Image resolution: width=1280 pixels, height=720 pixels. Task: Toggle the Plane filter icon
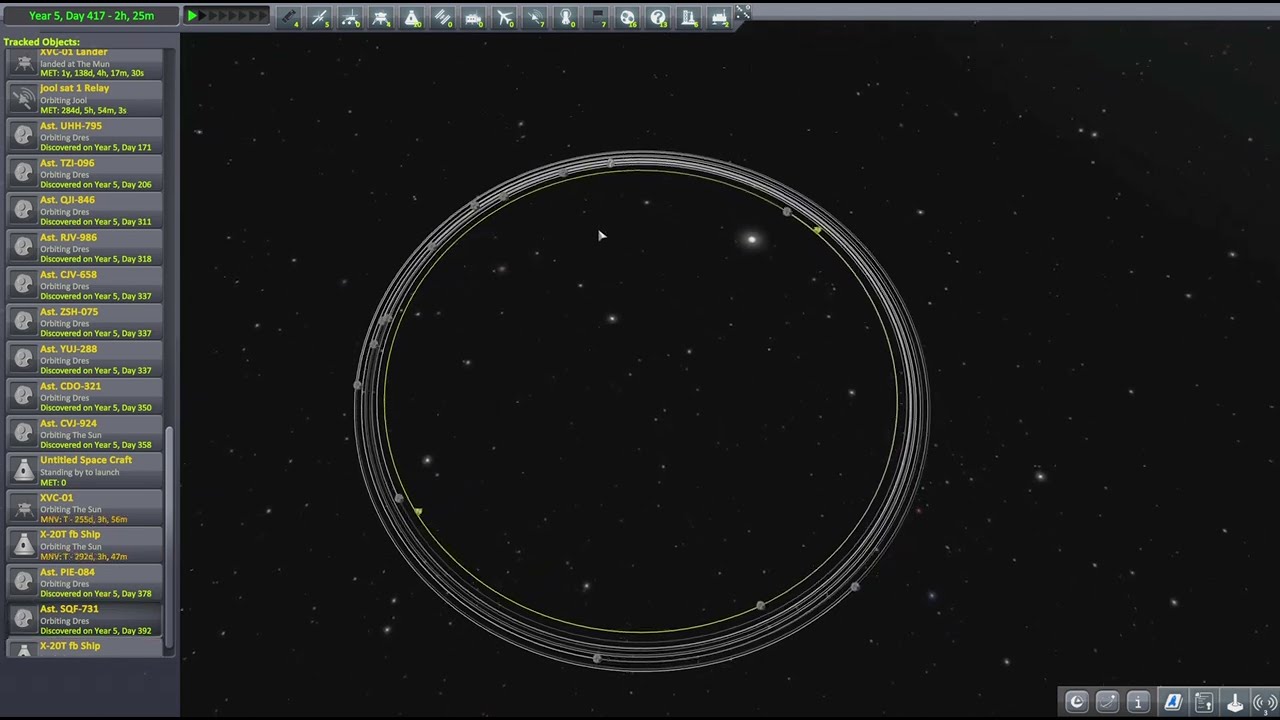click(x=505, y=17)
